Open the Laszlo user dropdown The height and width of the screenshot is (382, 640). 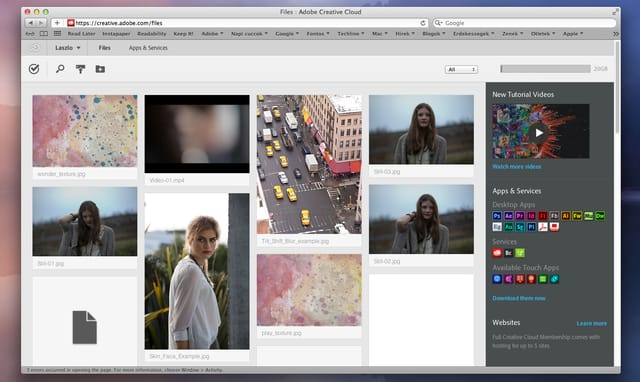click(x=67, y=48)
